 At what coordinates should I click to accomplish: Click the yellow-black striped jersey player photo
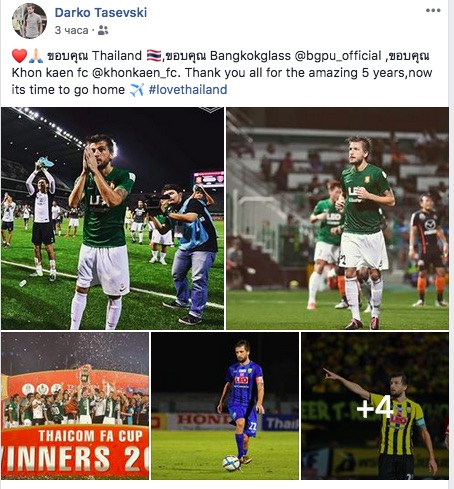(375, 406)
